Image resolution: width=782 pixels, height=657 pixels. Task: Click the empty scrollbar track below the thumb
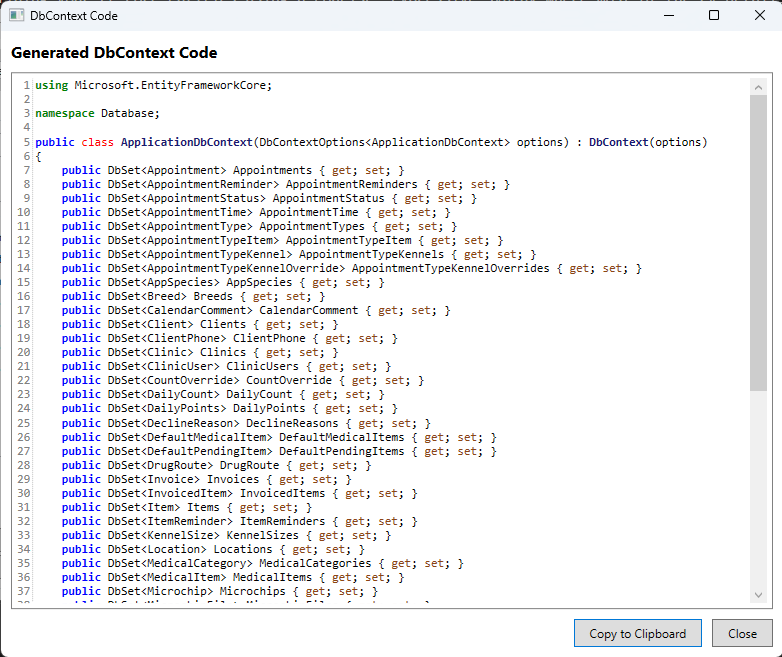point(758,490)
